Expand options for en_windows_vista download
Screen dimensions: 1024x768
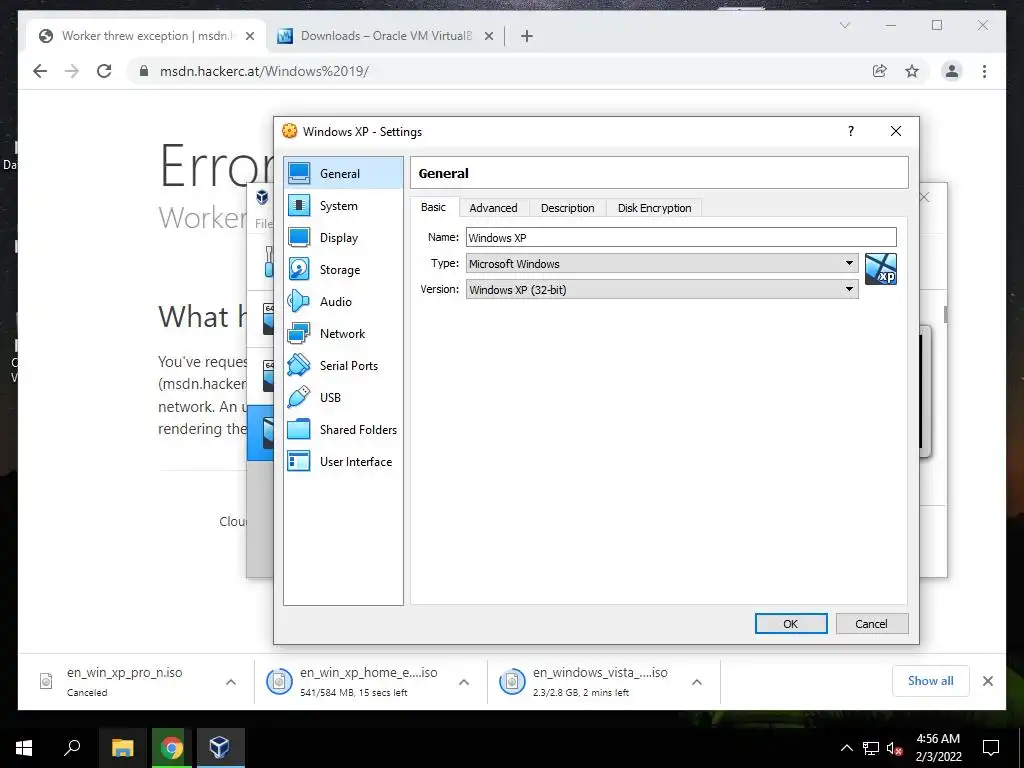697,682
